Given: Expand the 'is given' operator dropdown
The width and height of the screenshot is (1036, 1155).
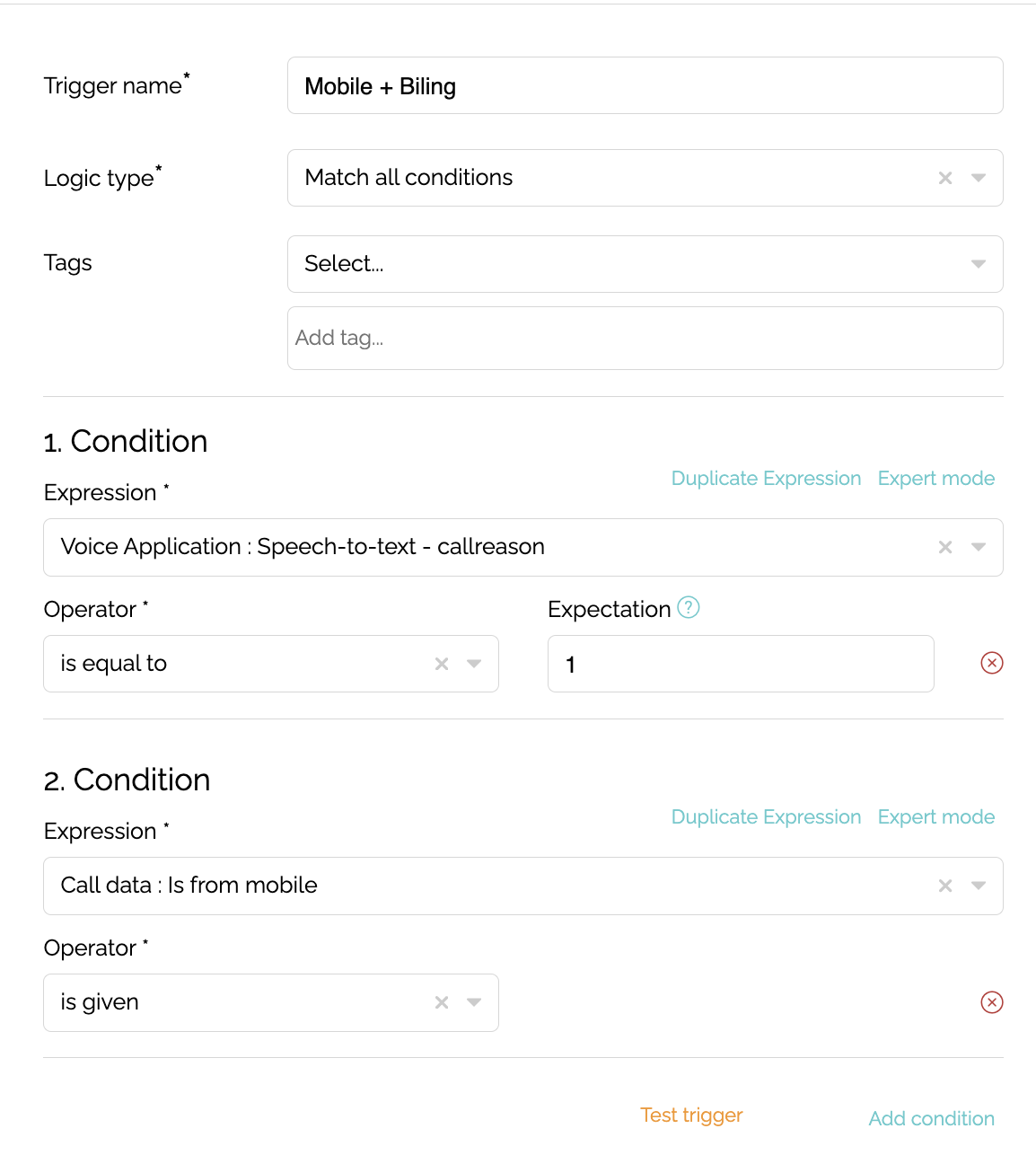Looking at the screenshot, I should (x=474, y=1002).
